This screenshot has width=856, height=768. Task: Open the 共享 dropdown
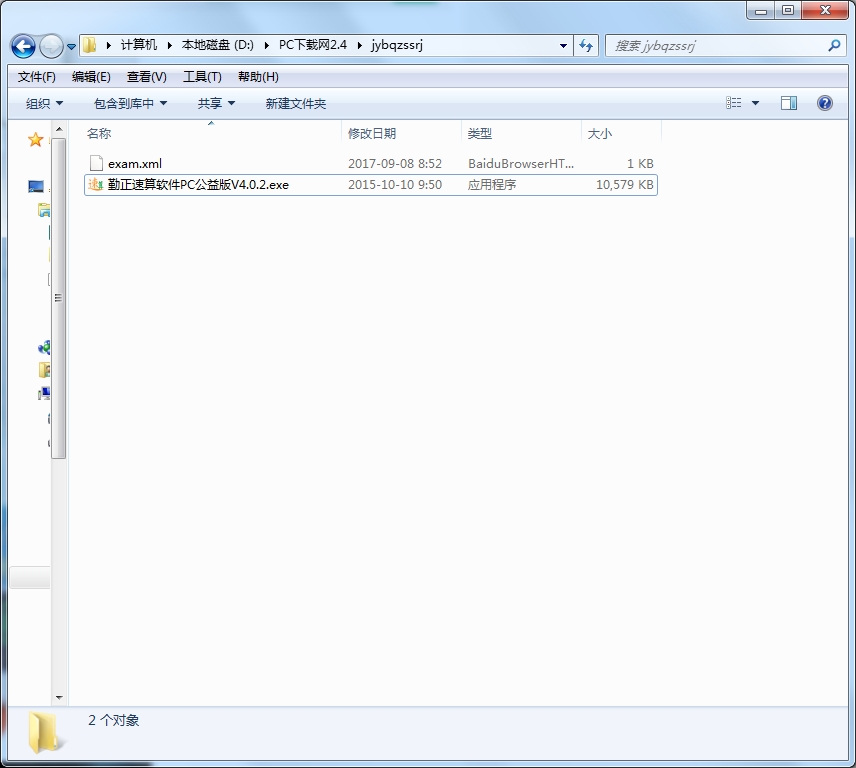[x=216, y=104]
